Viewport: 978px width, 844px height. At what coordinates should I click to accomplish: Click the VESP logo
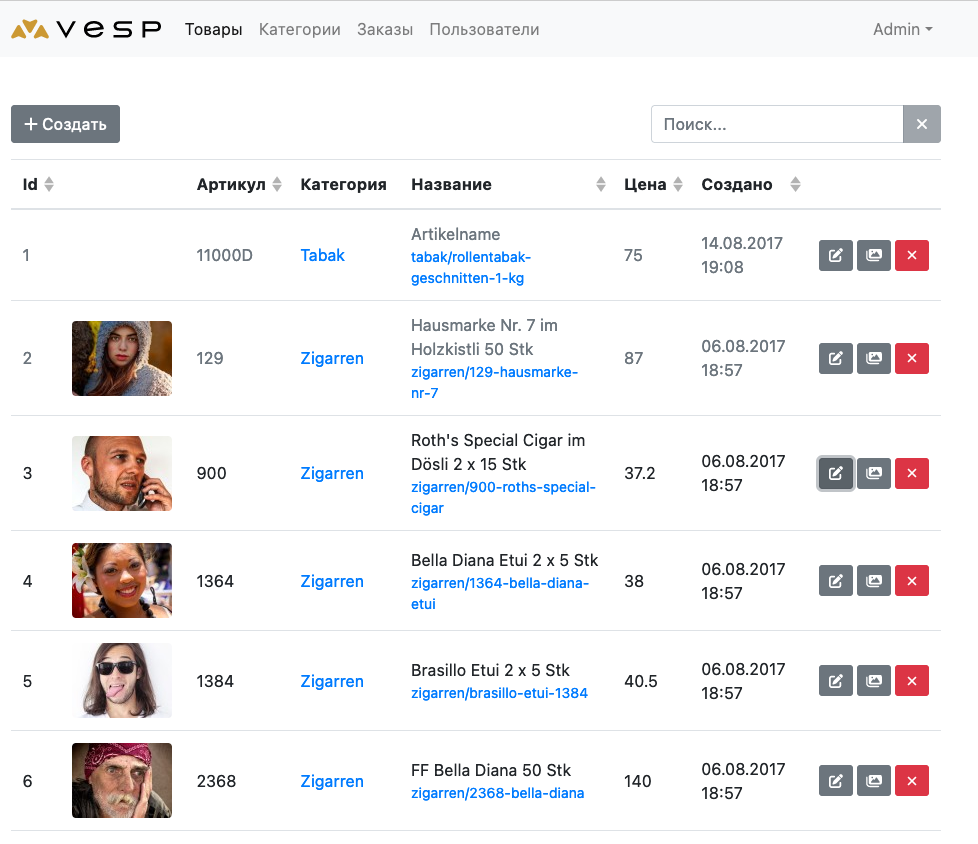point(86,29)
